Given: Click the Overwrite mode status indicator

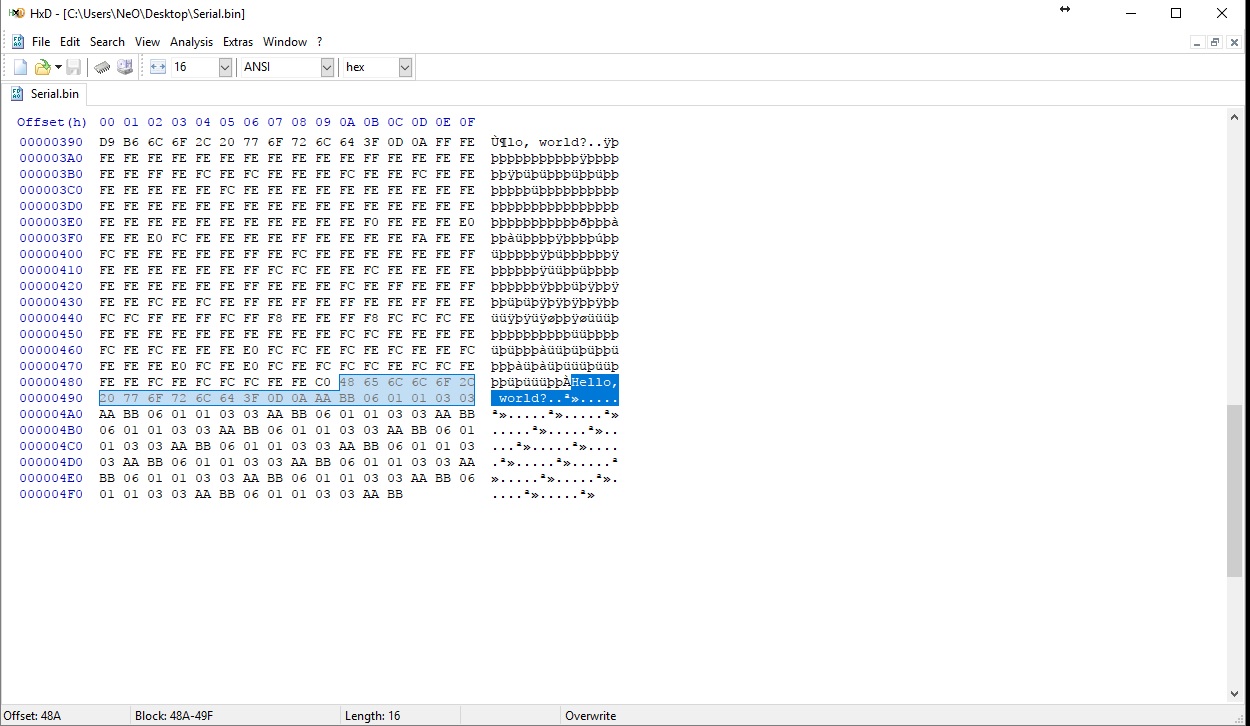Looking at the screenshot, I should pyautogui.click(x=590, y=716).
